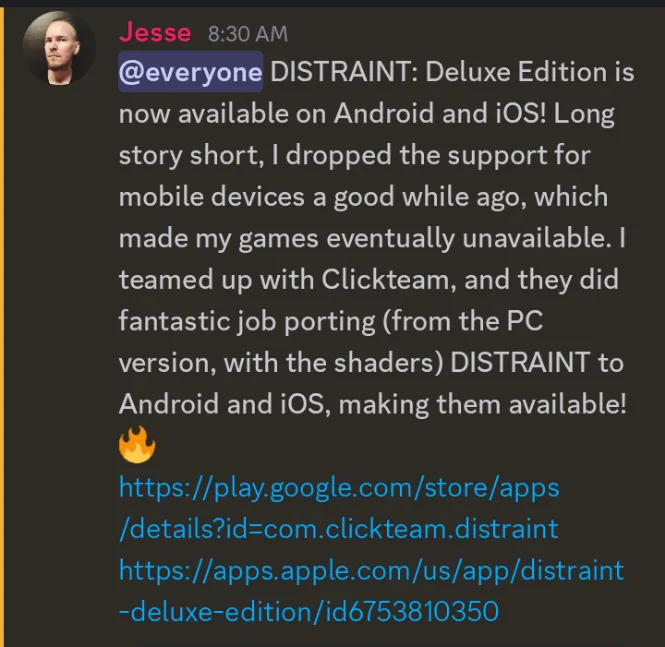Click the phrase 'fantastic job porting'
665x647 pixels.
click(247, 321)
